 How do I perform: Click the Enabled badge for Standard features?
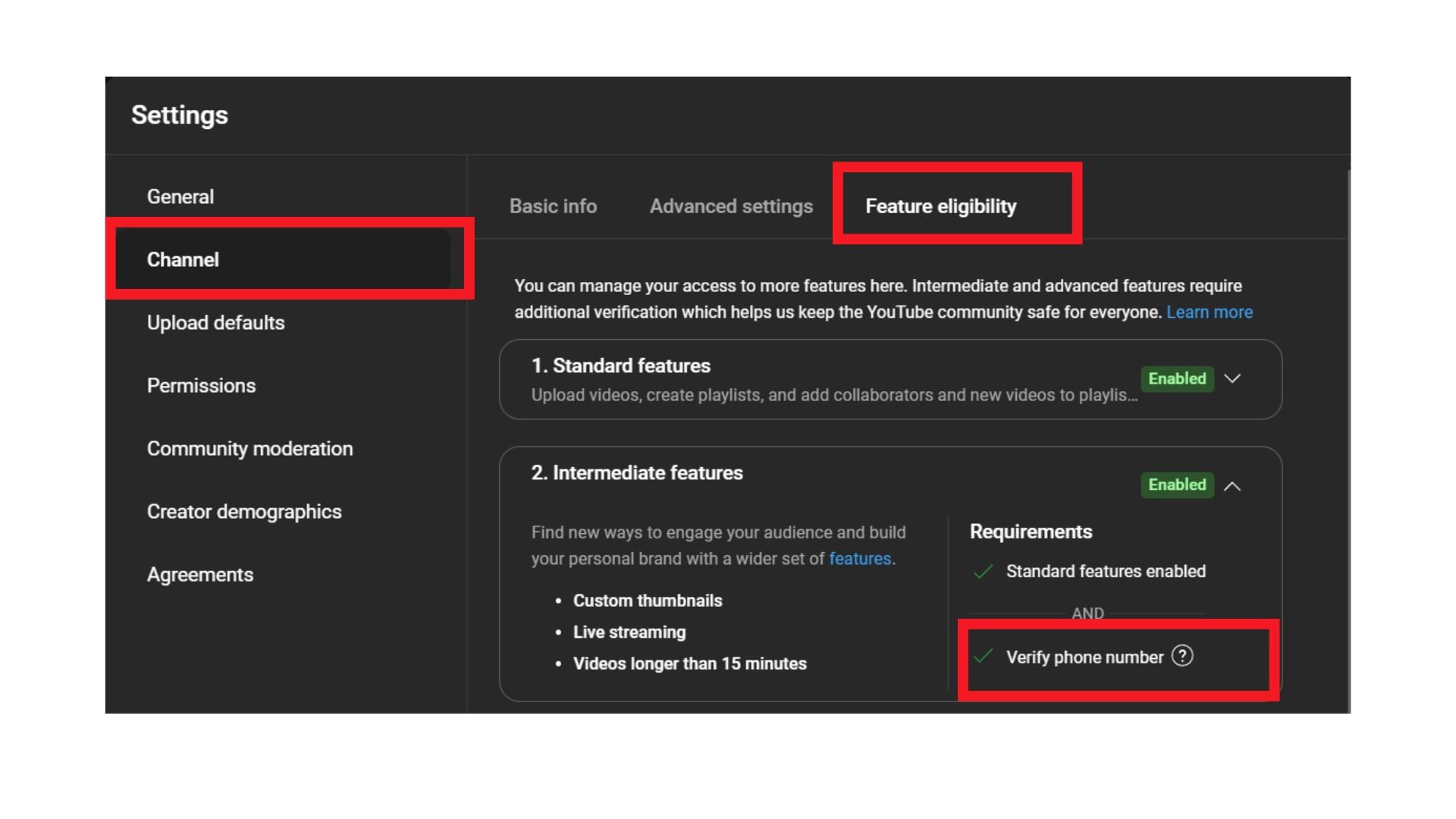point(1176,378)
